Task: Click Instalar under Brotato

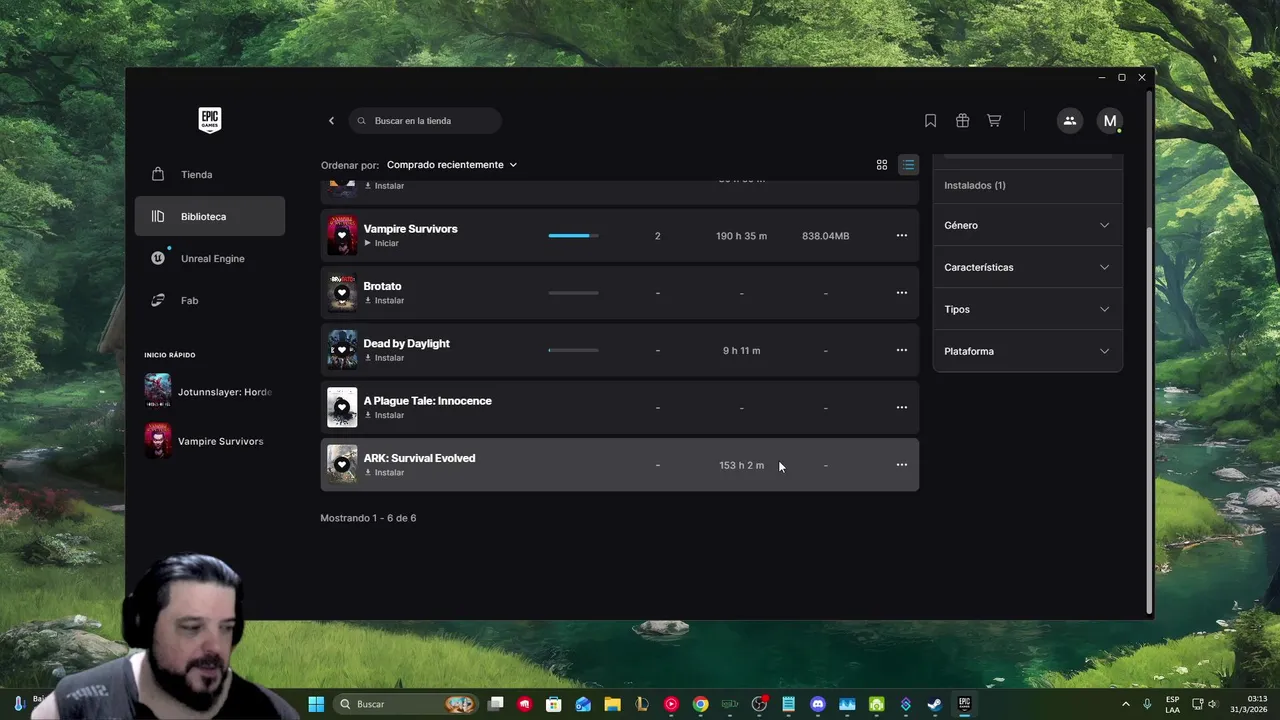Action: click(384, 300)
